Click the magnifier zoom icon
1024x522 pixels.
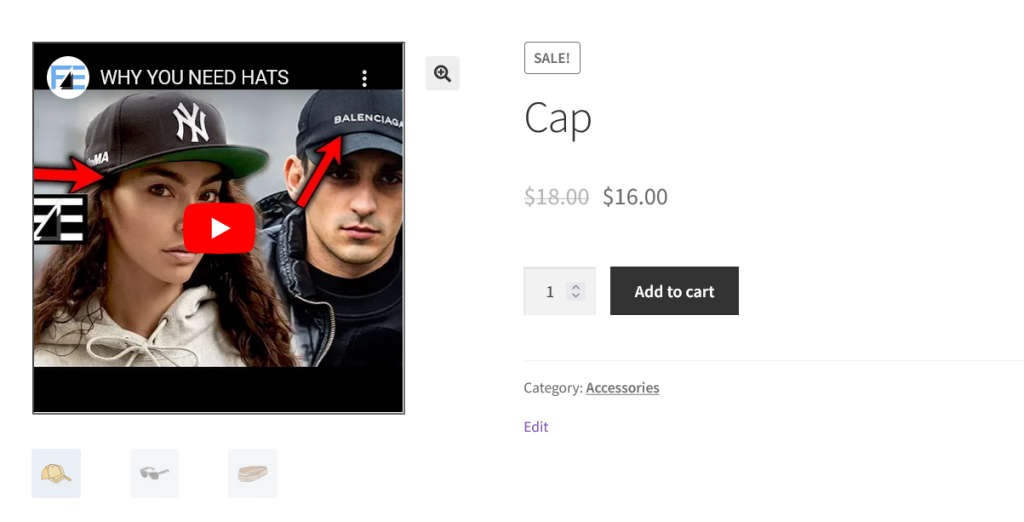(x=442, y=73)
